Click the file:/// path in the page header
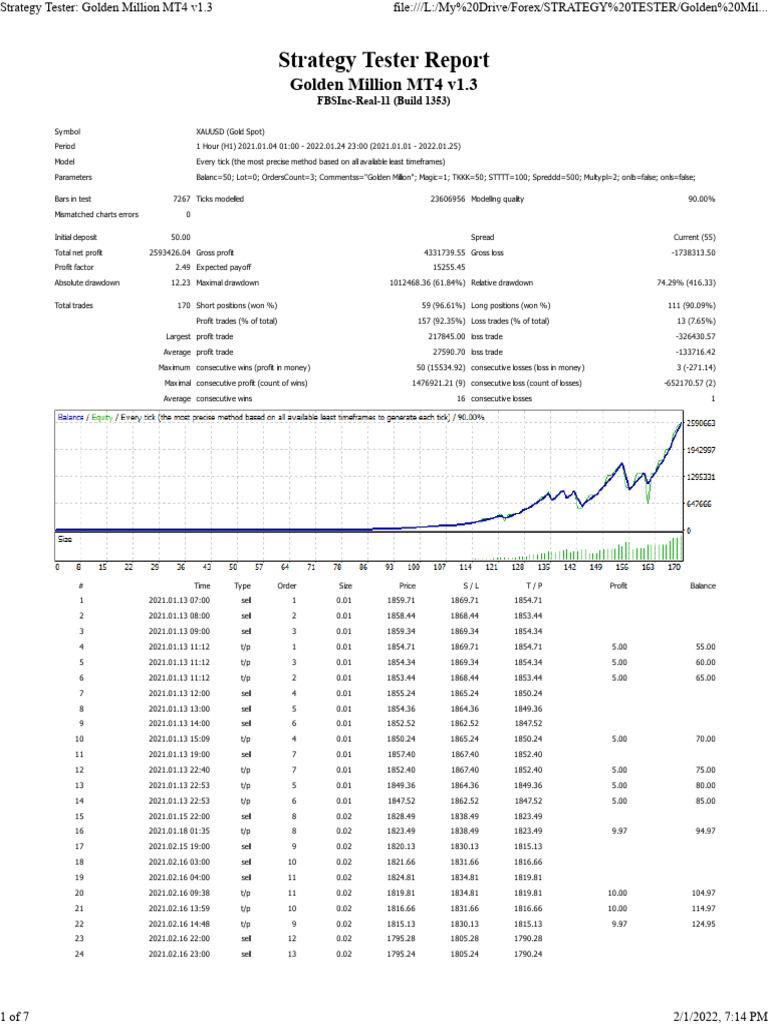 click(x=579, y=7)
